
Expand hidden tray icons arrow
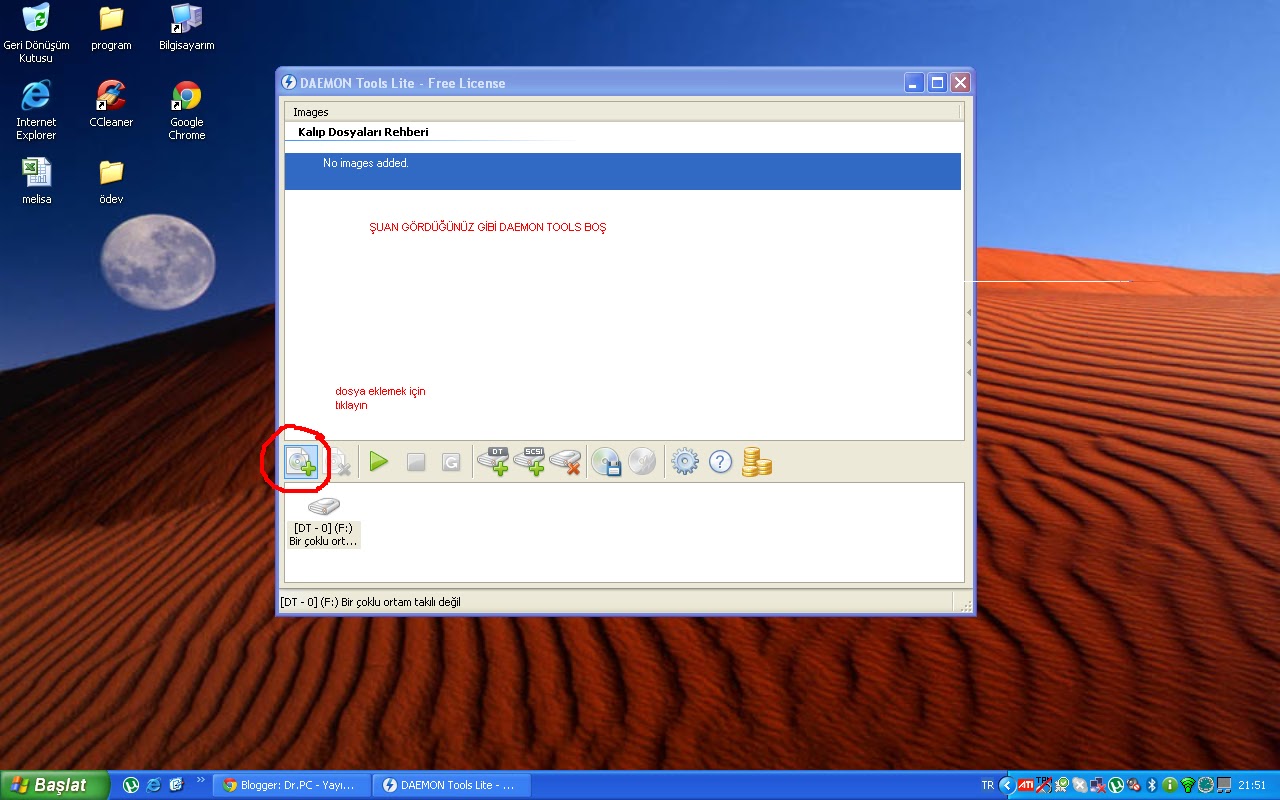(x=1007, y=785)
